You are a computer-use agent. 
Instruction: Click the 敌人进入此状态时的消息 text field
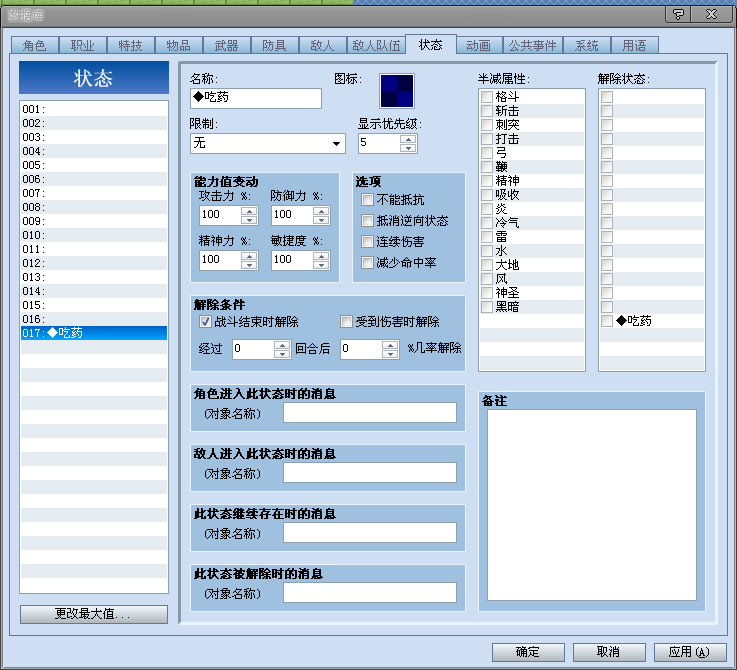pyautogui.click(x=369, y=473)
